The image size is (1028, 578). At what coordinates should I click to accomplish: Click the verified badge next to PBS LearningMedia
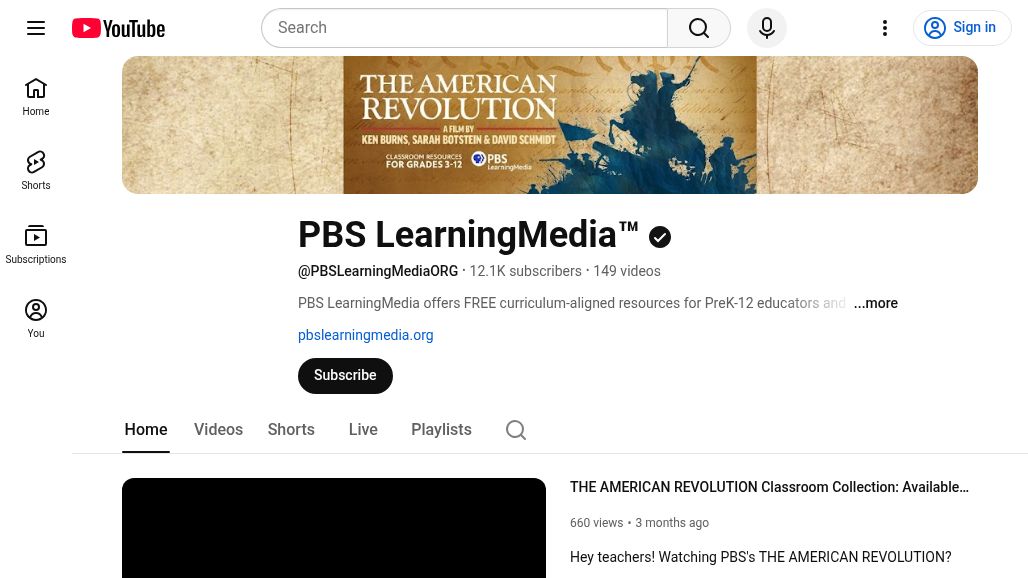(x=659, y=237)
